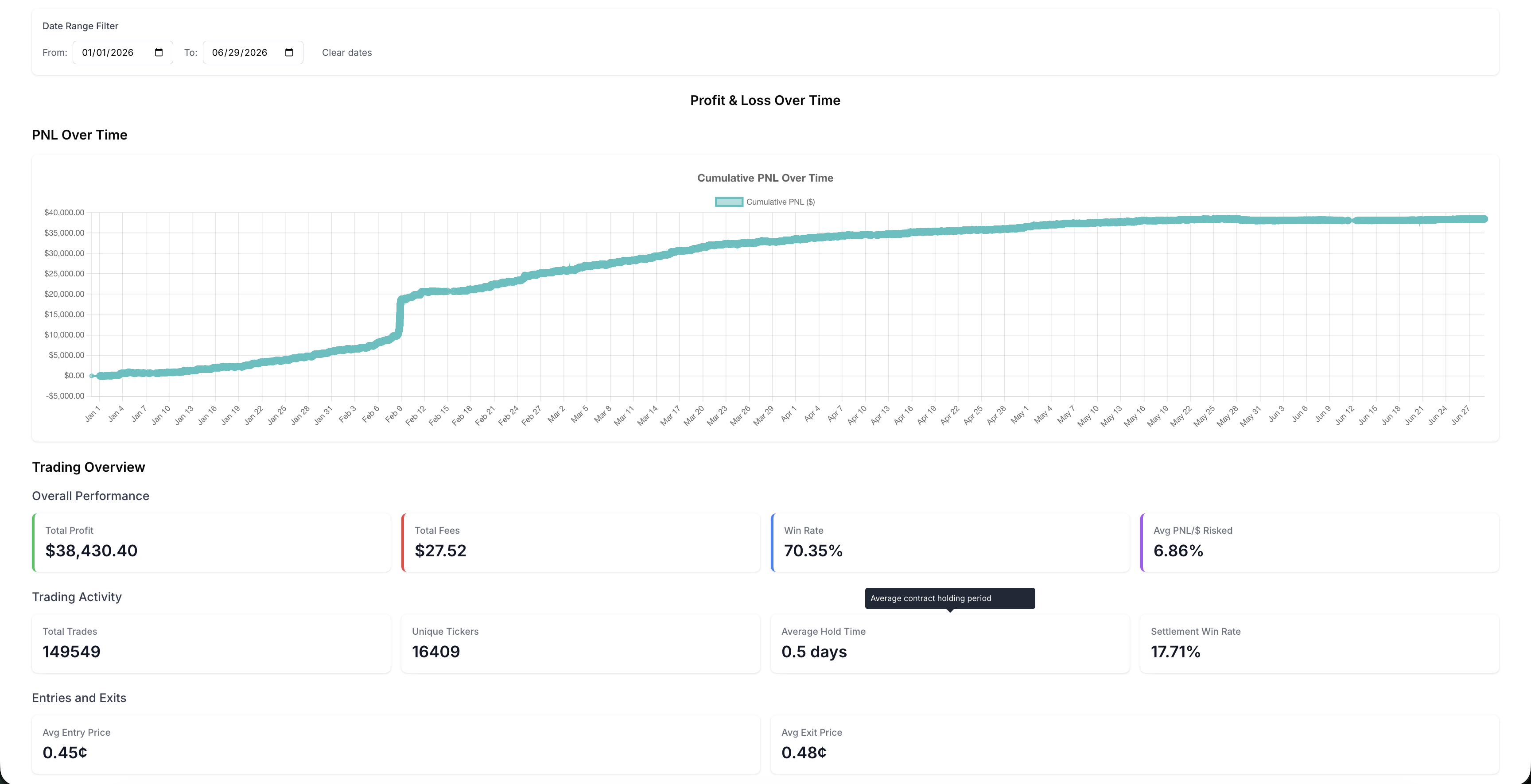This screenshot has width=1531, height=784.
Task: Select the Total Fees value $27.52
Action: point(440,551)
